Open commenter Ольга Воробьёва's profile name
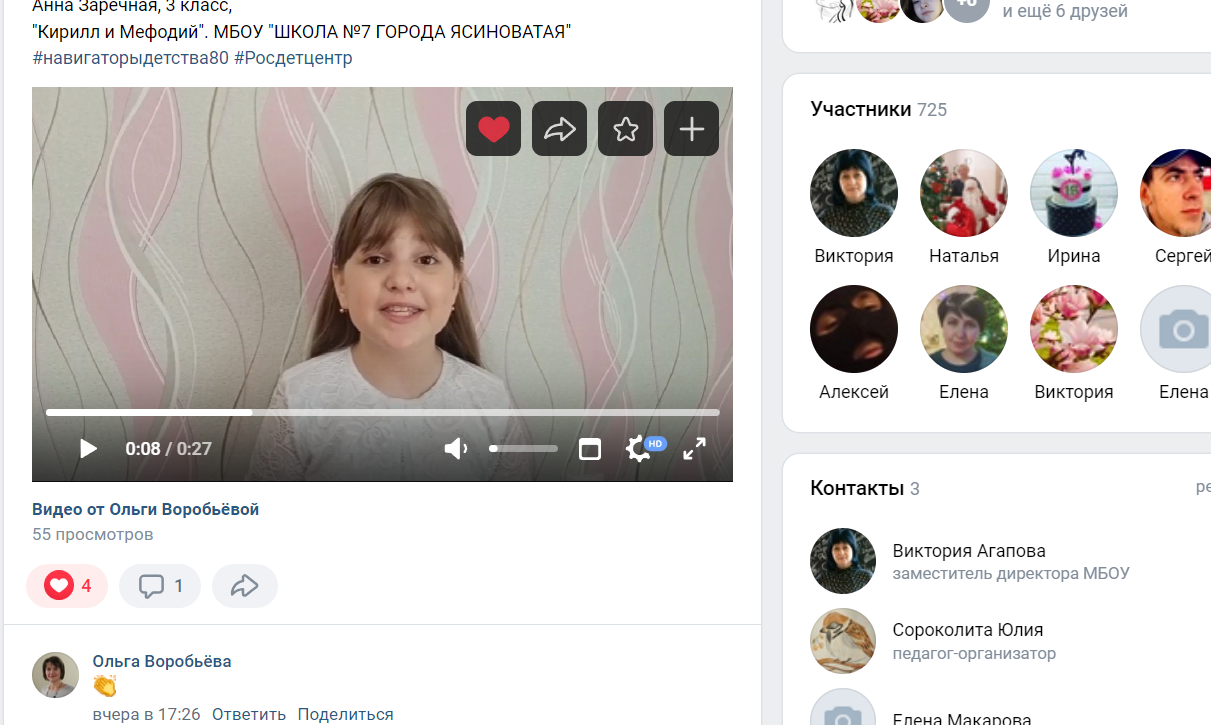This screenshot has height=725, width=1211. (162, 661)
